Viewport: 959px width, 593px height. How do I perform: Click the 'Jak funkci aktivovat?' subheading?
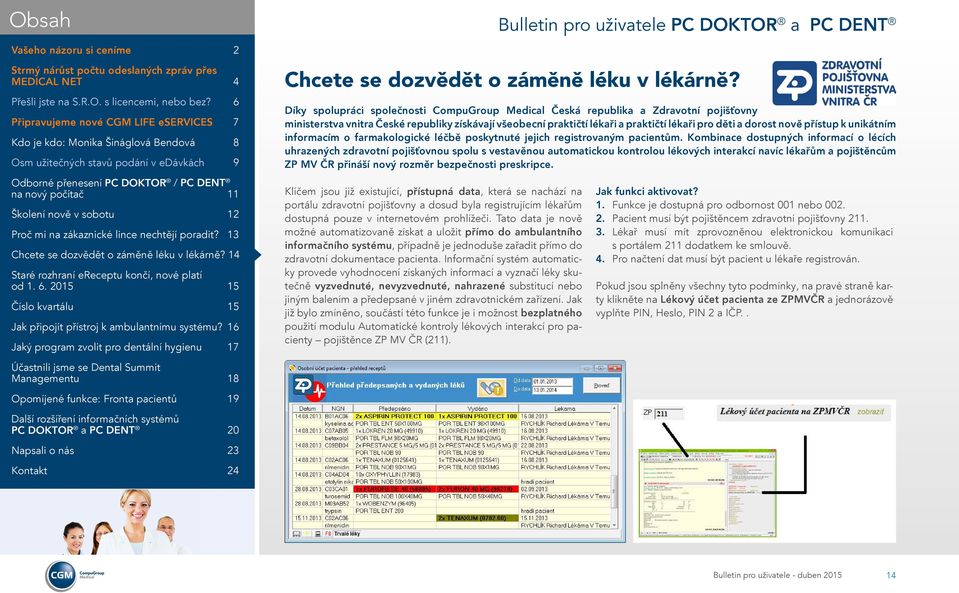click(646, 191)
